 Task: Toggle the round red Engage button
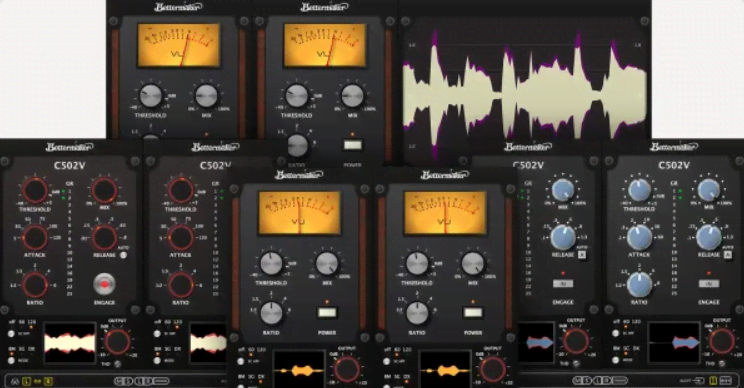104,284
